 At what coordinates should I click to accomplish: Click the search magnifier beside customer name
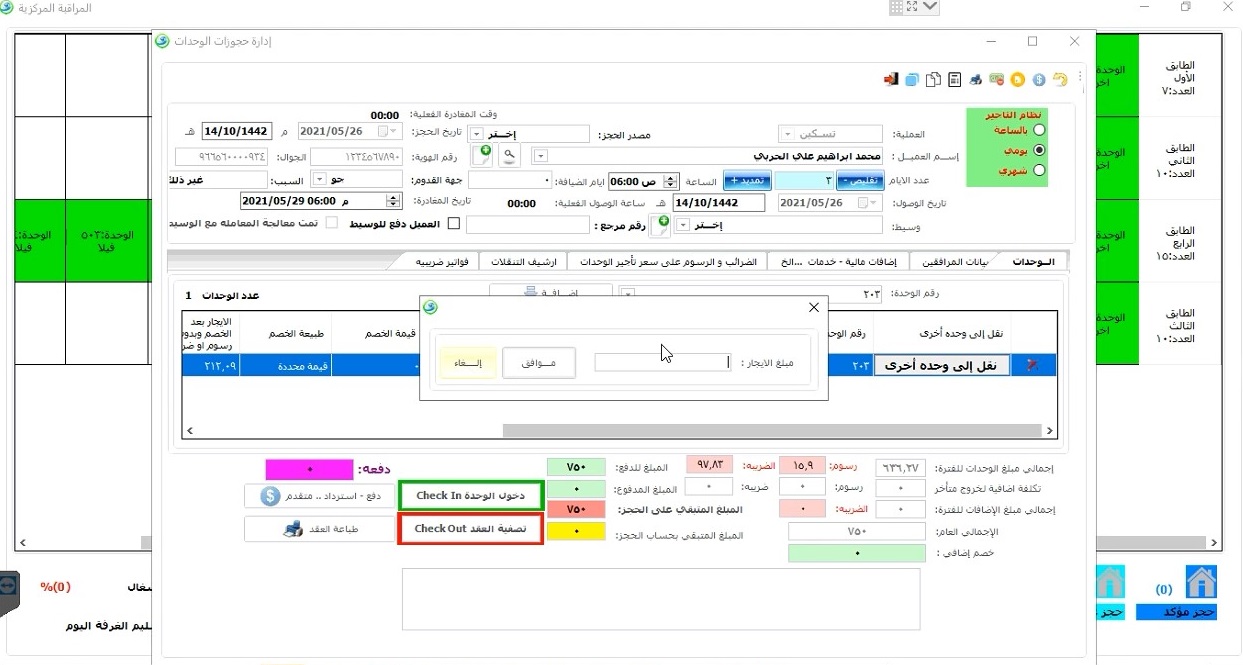[509, 156]
